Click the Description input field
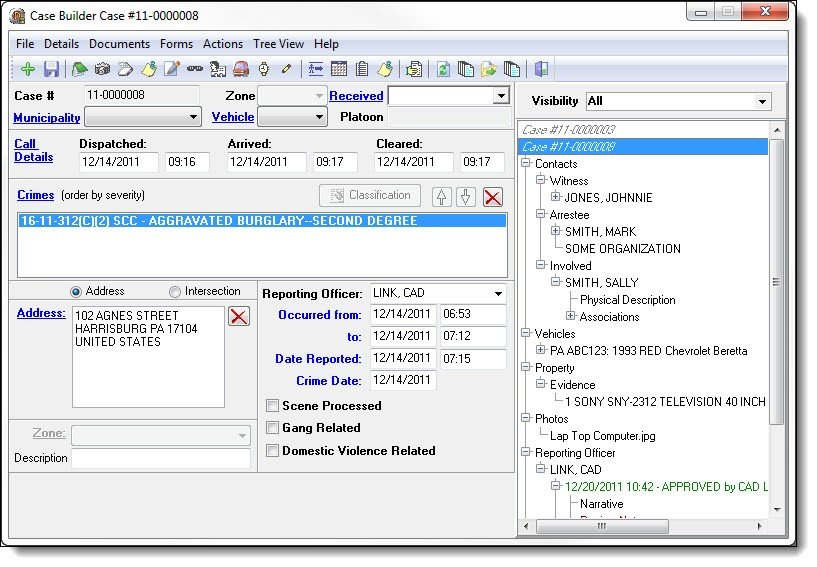This screenshot has width=817, height=567. (x=160, y=458)
